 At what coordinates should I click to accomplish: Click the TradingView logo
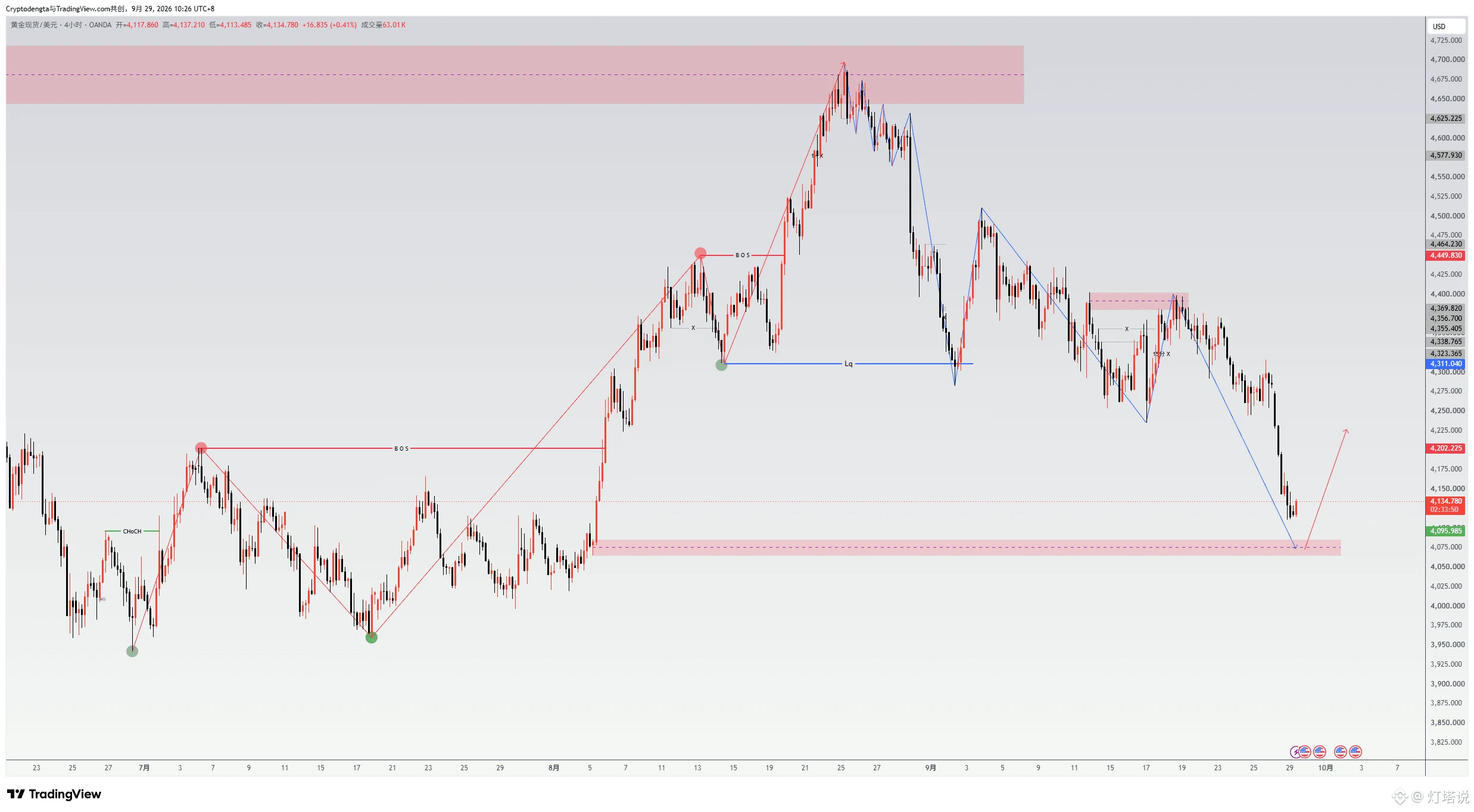click(x=54, y=794)
